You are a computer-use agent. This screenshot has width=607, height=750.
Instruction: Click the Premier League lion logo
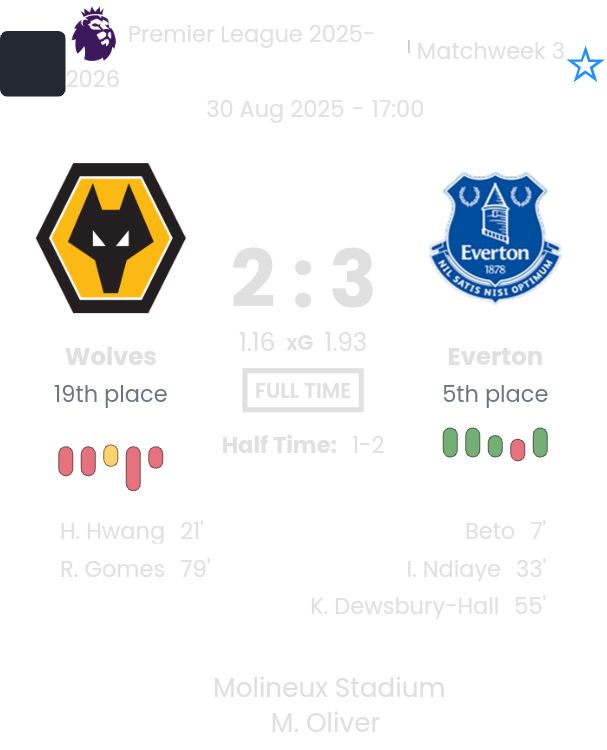tap(94, 34)
